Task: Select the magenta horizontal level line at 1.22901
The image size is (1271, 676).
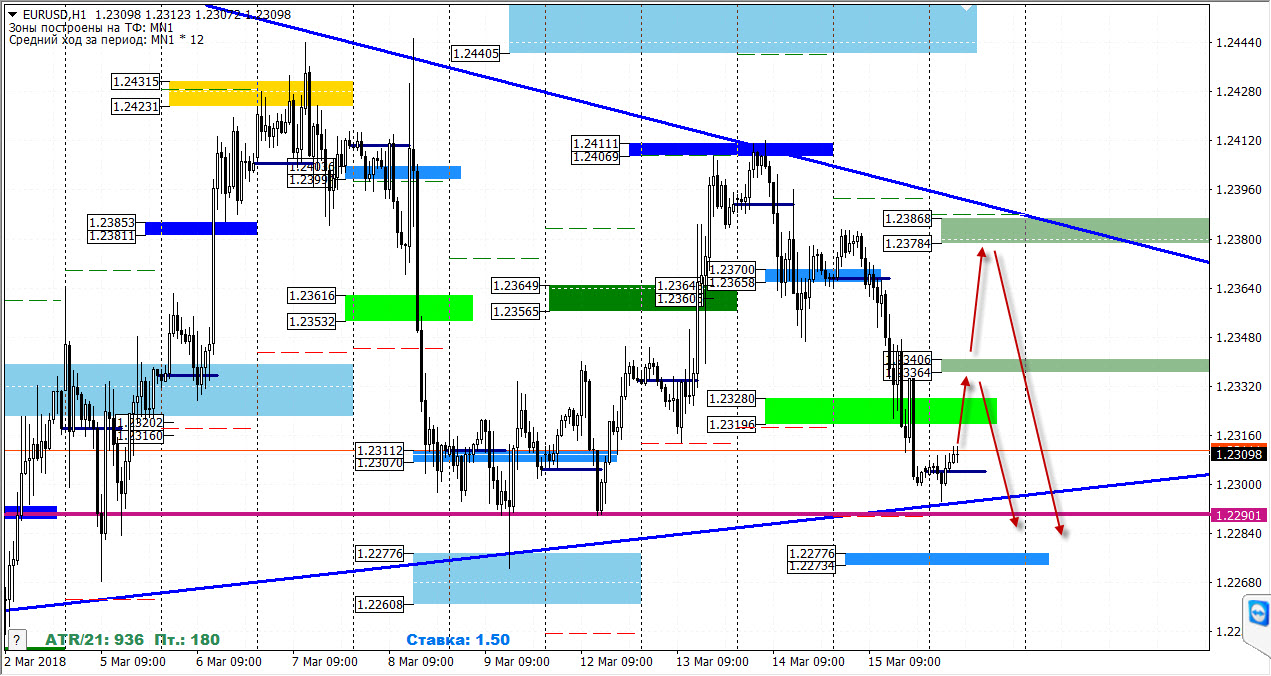Action: [606, 514]
